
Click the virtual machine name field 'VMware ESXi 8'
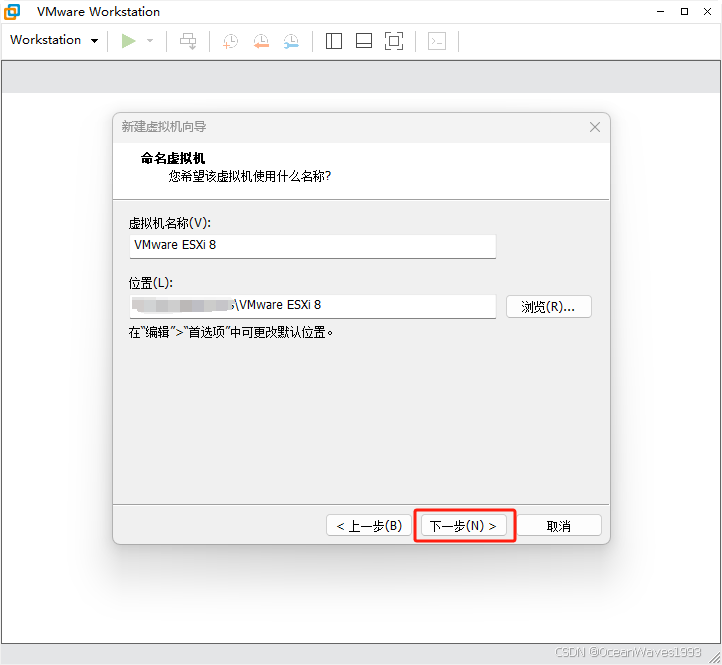click(313, 246)
